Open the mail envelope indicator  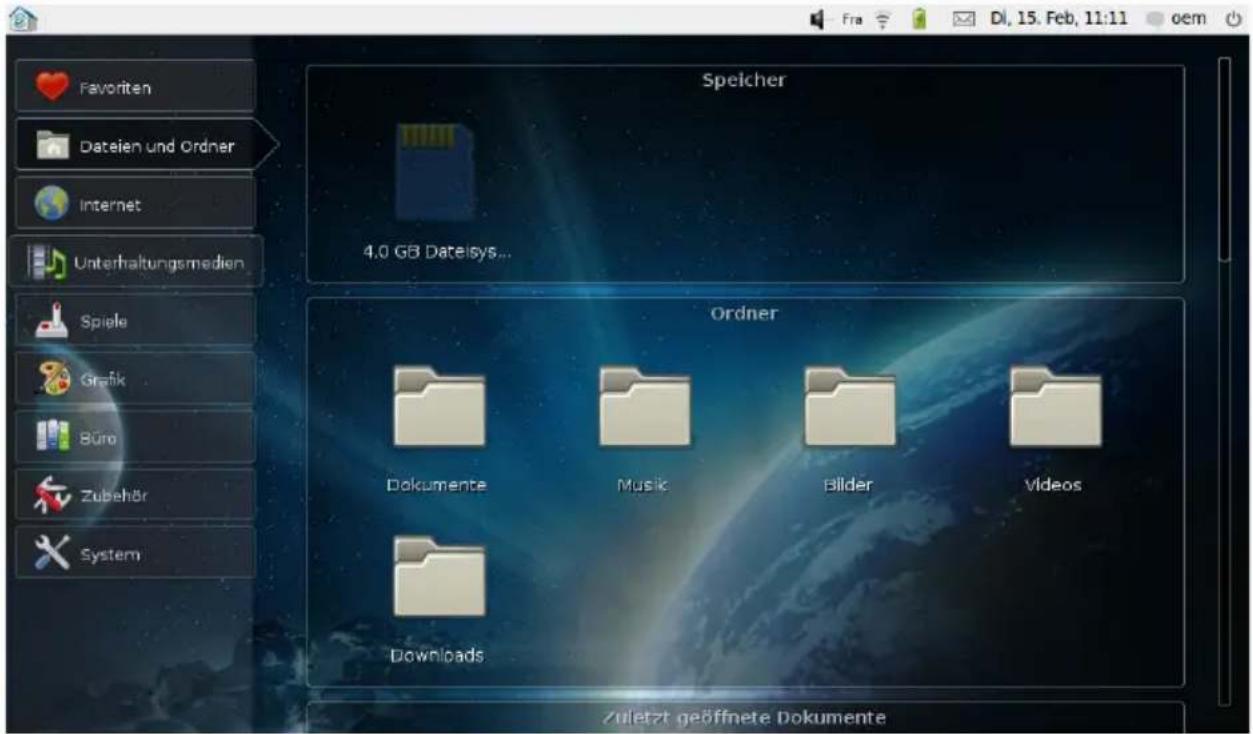pyautogui.click(x=963, y=19)
